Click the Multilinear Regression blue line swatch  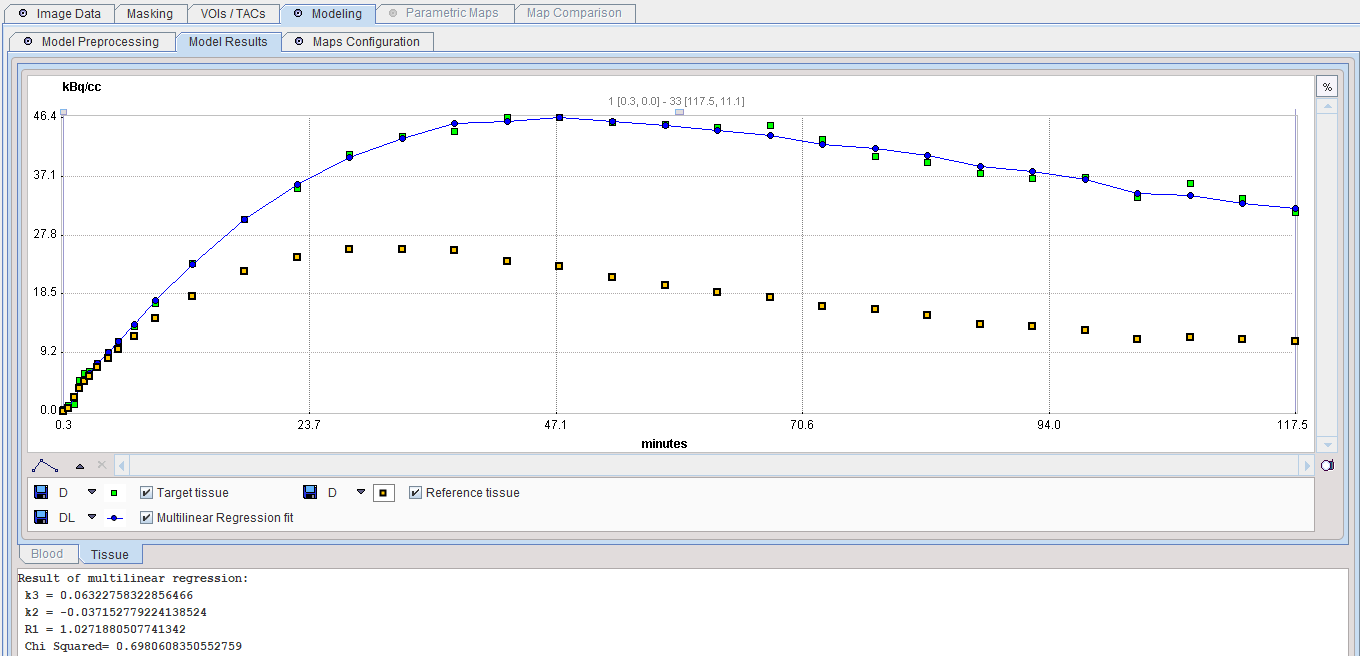point(117,518)
